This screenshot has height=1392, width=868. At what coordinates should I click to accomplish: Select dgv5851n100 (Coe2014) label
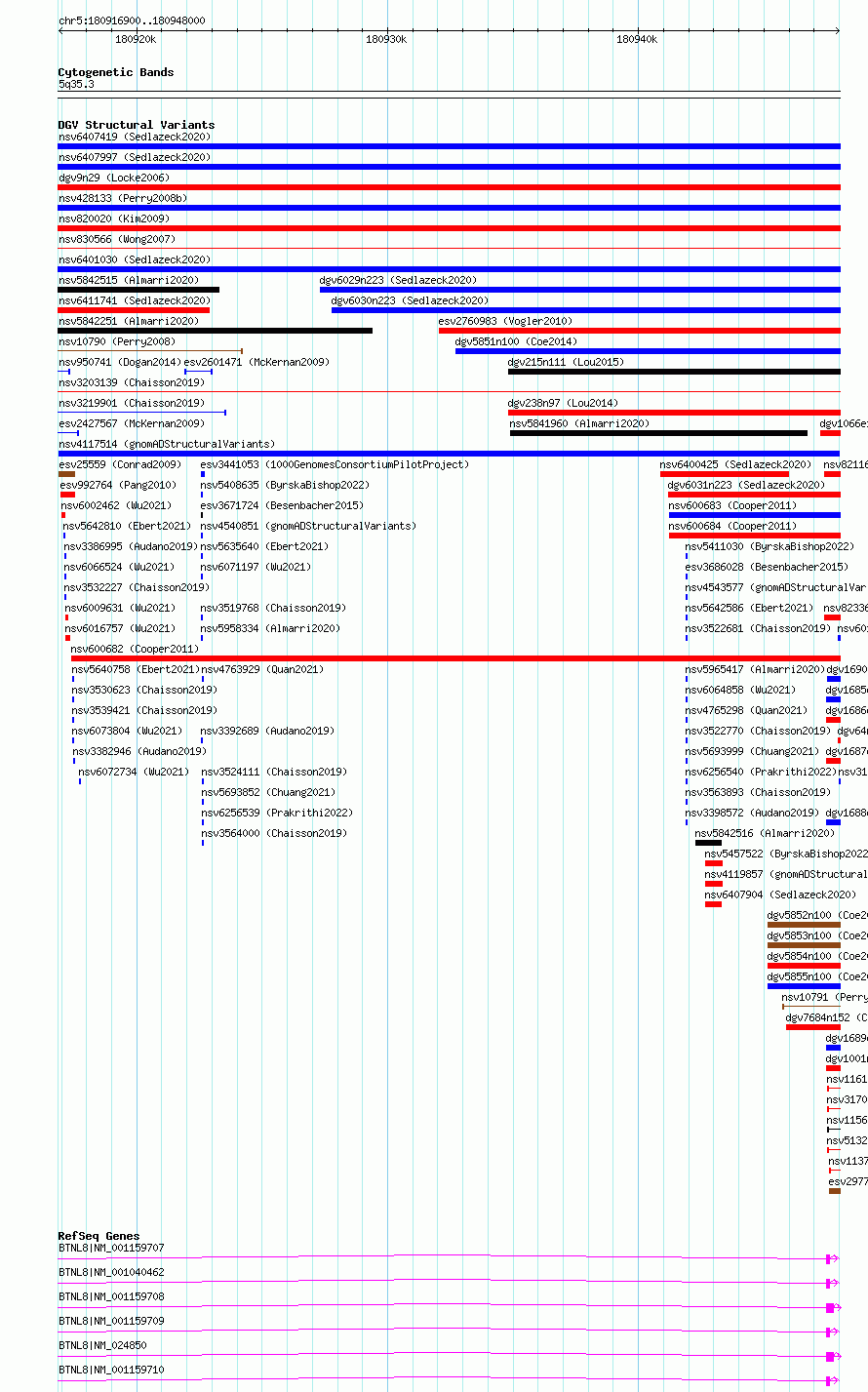click(x=516, y=341)
